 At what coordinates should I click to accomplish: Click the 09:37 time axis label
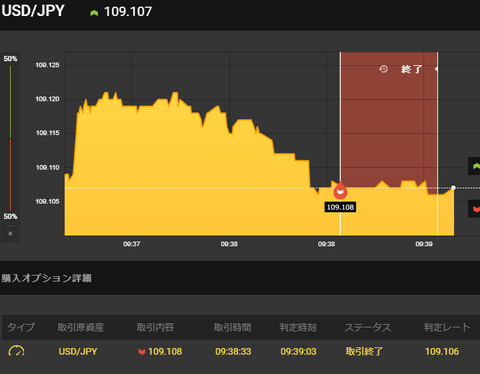tap(132, 244)
